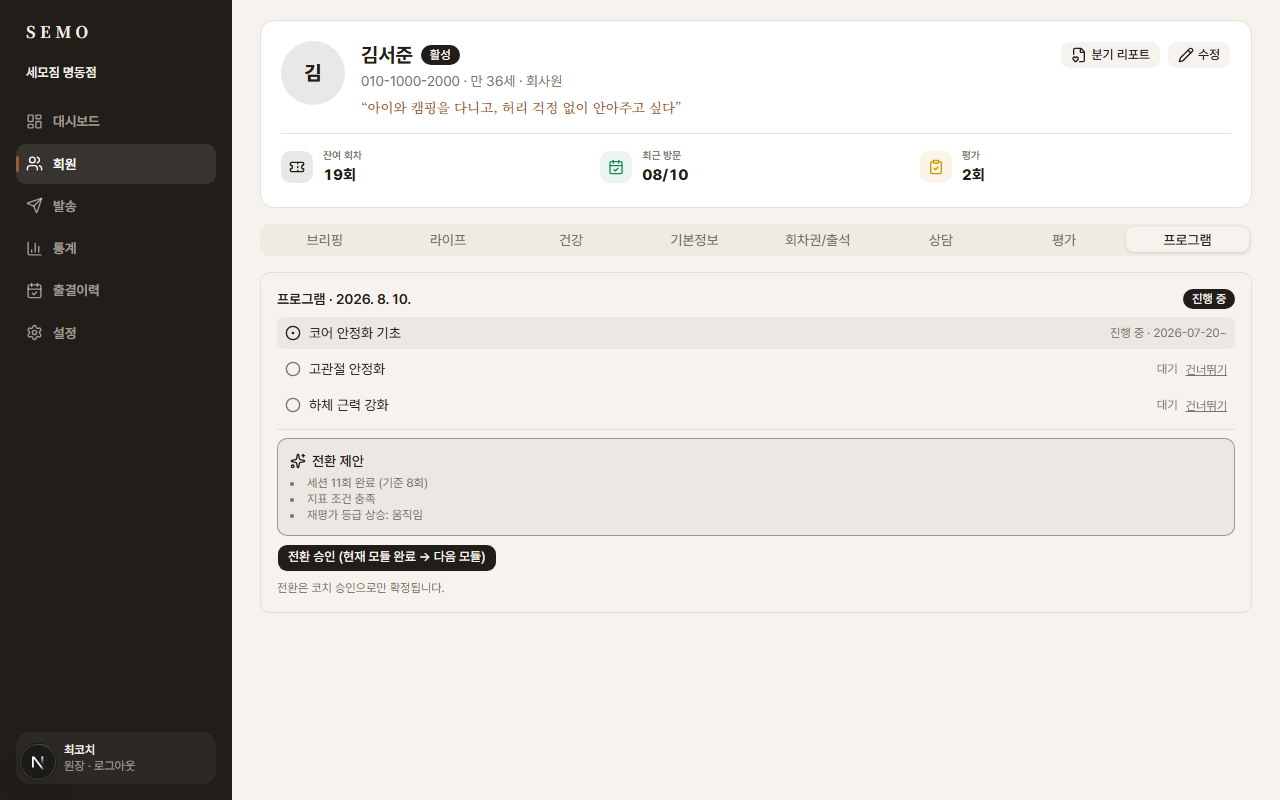Image resolution: width=1280 pixels, height=800 pixels.
Task: Select the 고관절 안정화 module circle
Action: point(293,369)
